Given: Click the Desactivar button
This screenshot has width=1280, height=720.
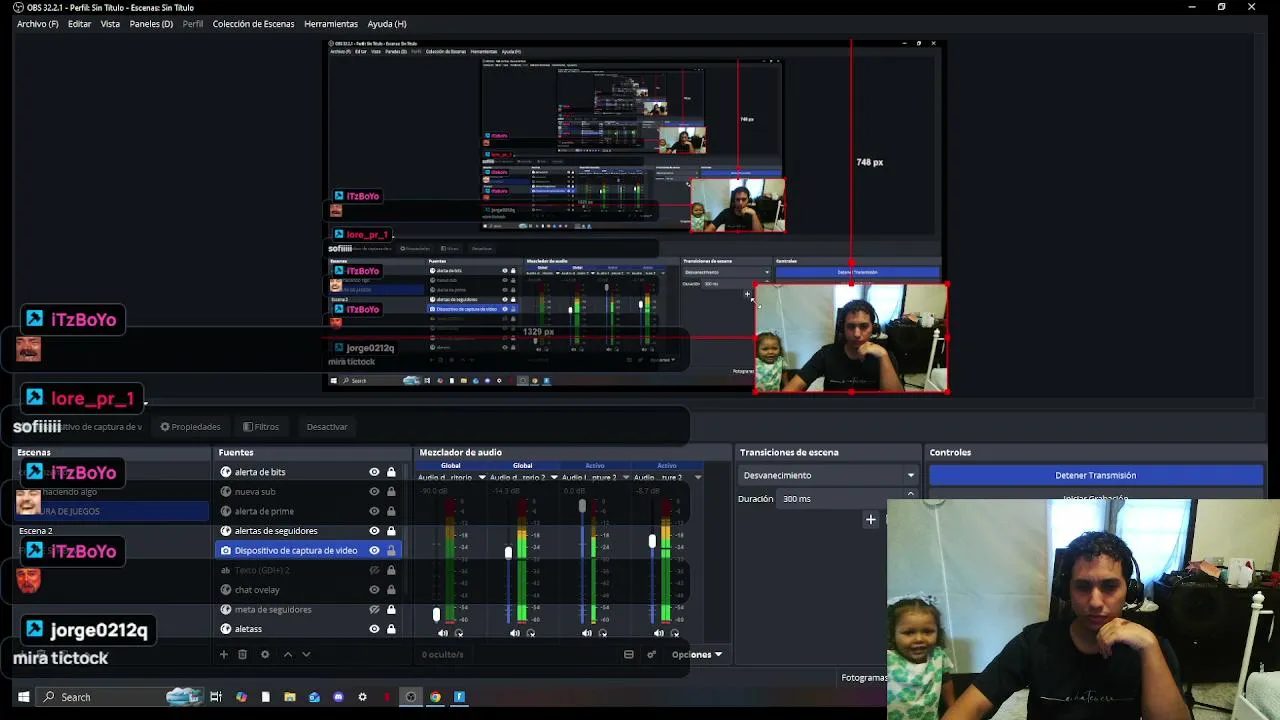Looking at the screenshot, I should pyautogui.click(x=327, y=427).
